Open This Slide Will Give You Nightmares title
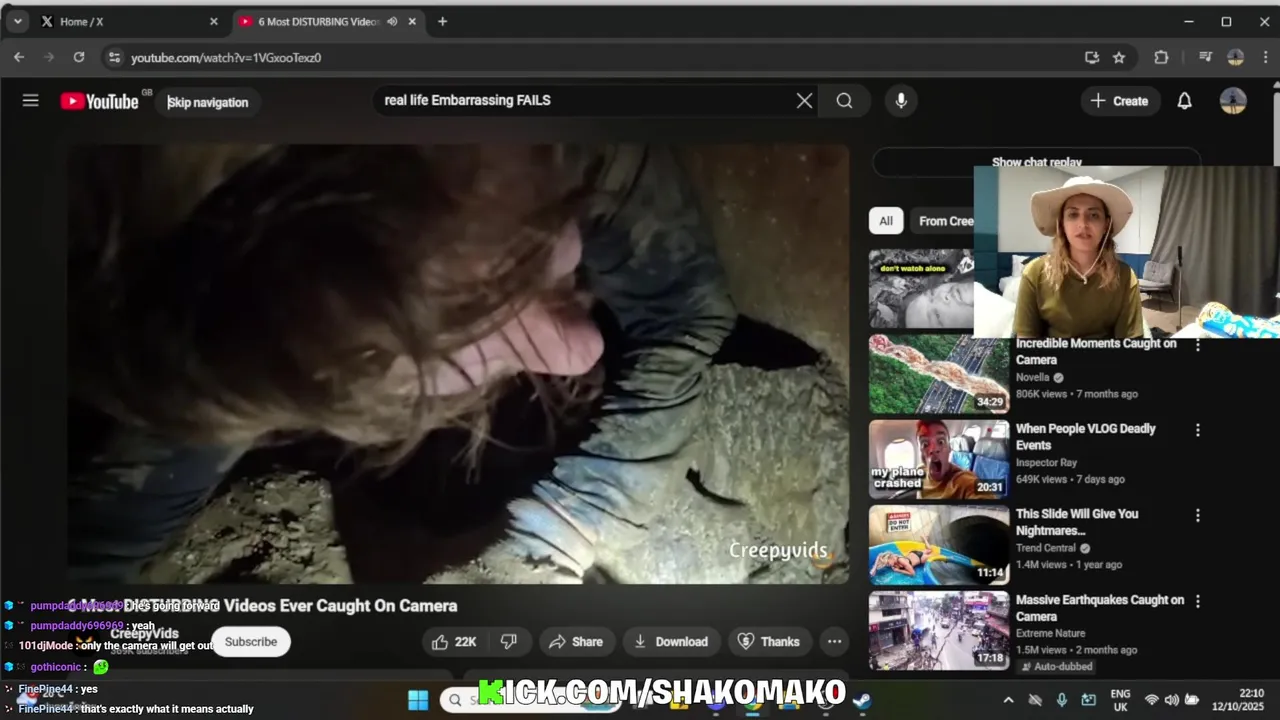This screenshot has height=720, width=1280. click(x=1077, y=522)
